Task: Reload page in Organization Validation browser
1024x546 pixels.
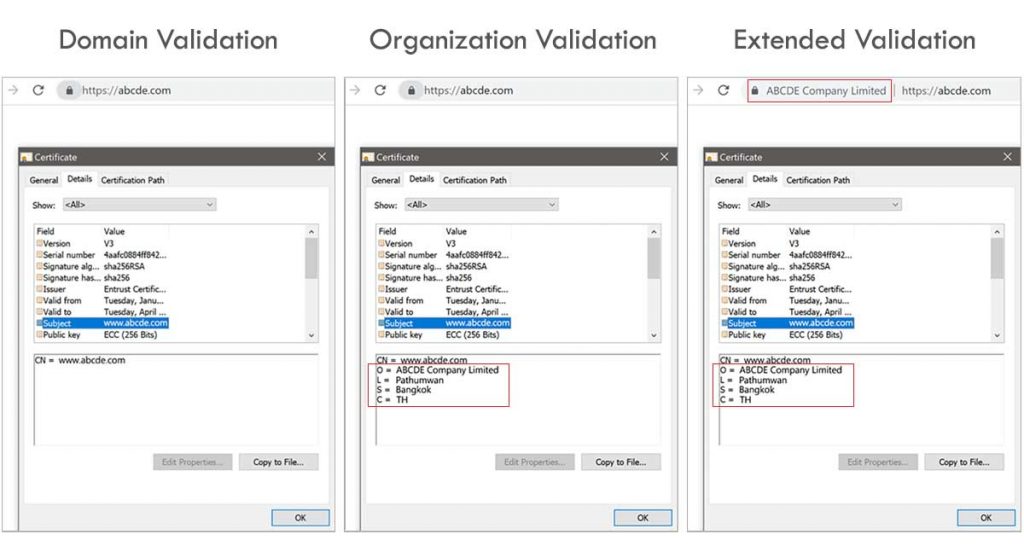Action: coord(381,90)
